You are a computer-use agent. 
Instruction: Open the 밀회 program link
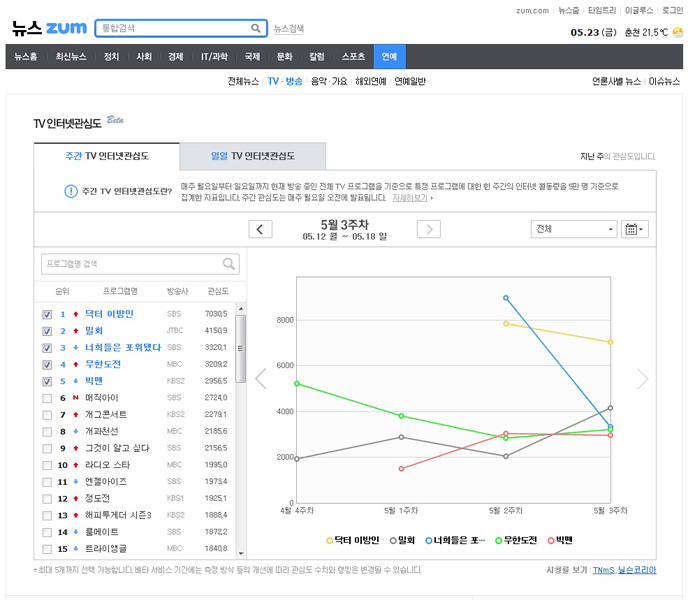coord(94,331)
